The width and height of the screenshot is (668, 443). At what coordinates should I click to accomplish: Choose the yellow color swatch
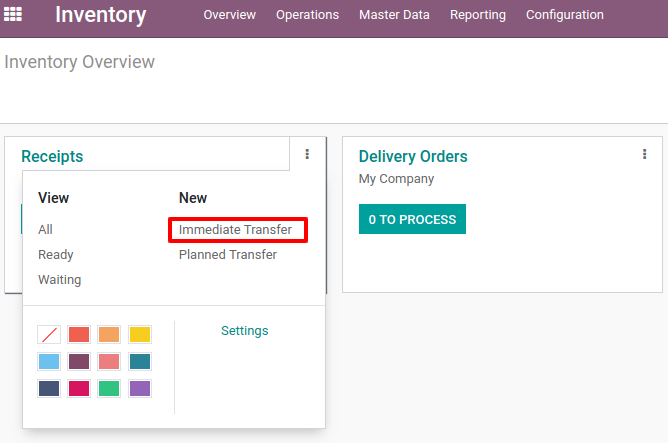(x=140, y=334)
